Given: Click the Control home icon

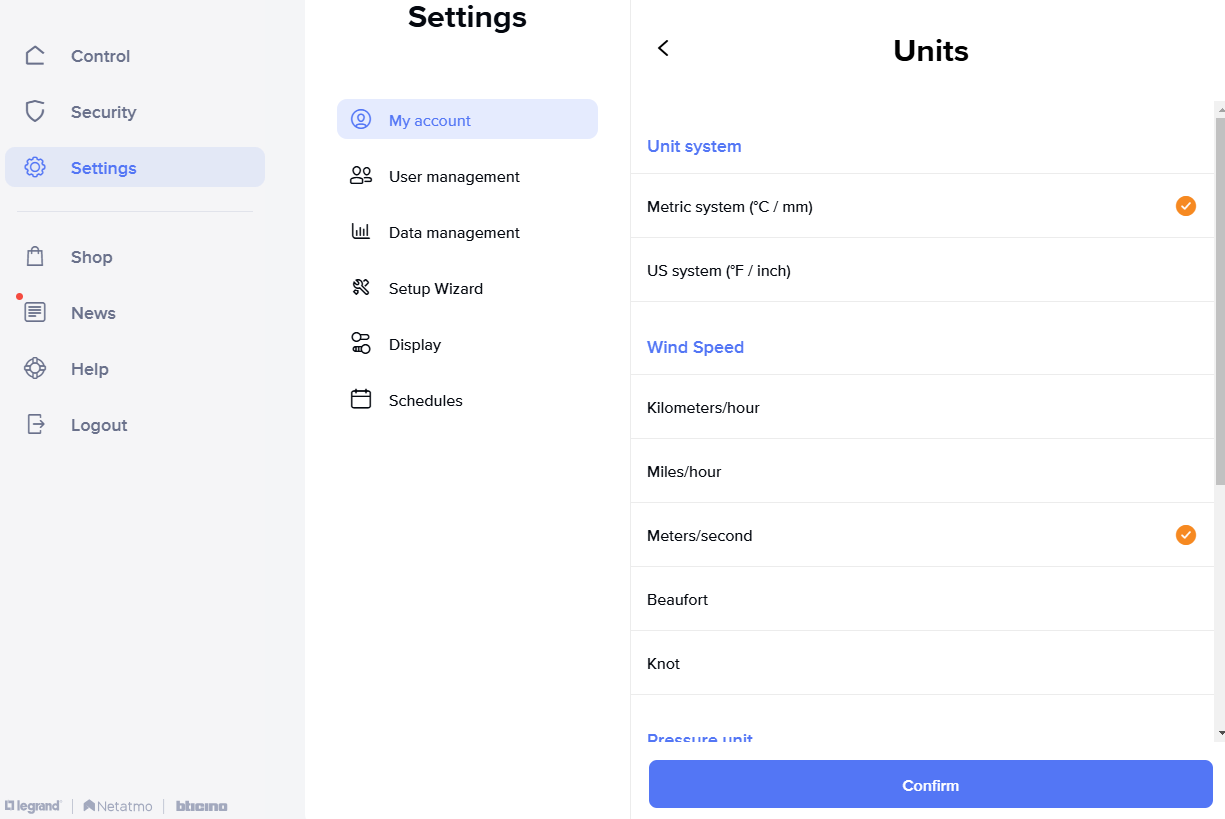Looking at the screenshot, I should (x=35, y=56).
